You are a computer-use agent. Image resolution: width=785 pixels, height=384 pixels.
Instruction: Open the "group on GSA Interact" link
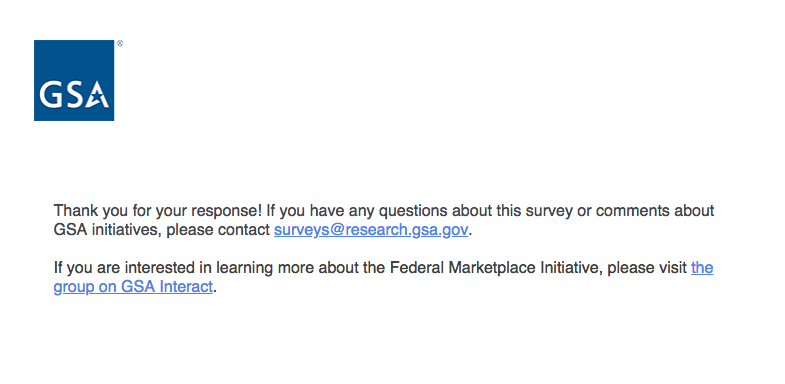click(133, 287)
